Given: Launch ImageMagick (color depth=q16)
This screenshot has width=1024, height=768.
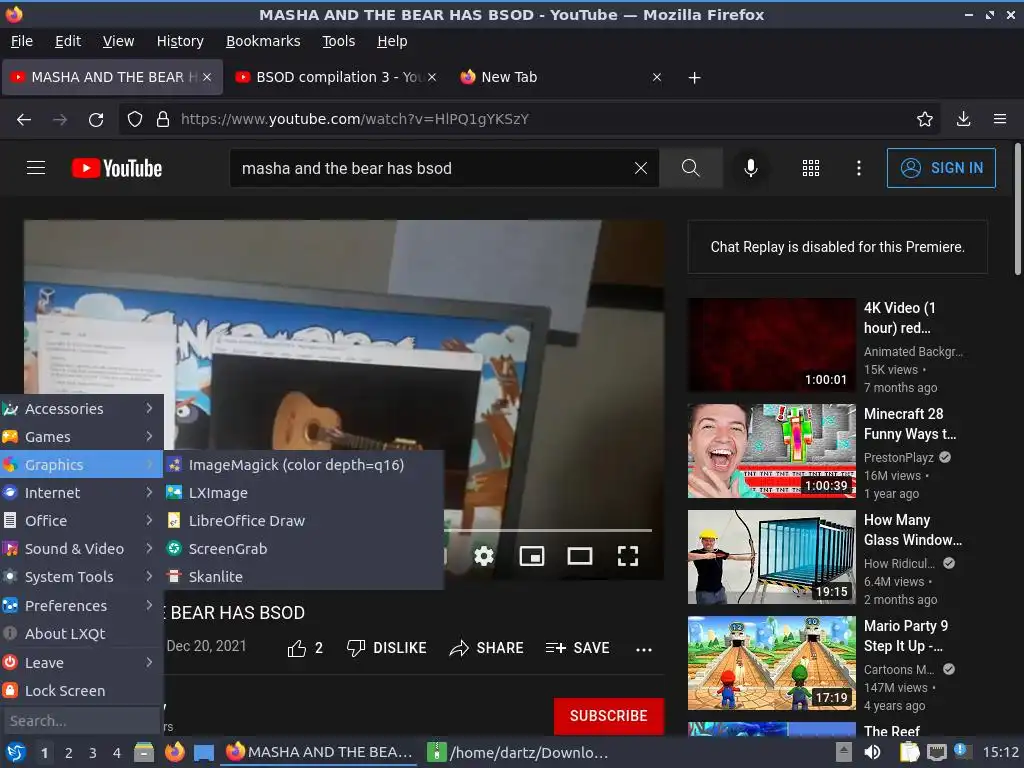Looking at the screenshot, I should (x=304, y=465).
